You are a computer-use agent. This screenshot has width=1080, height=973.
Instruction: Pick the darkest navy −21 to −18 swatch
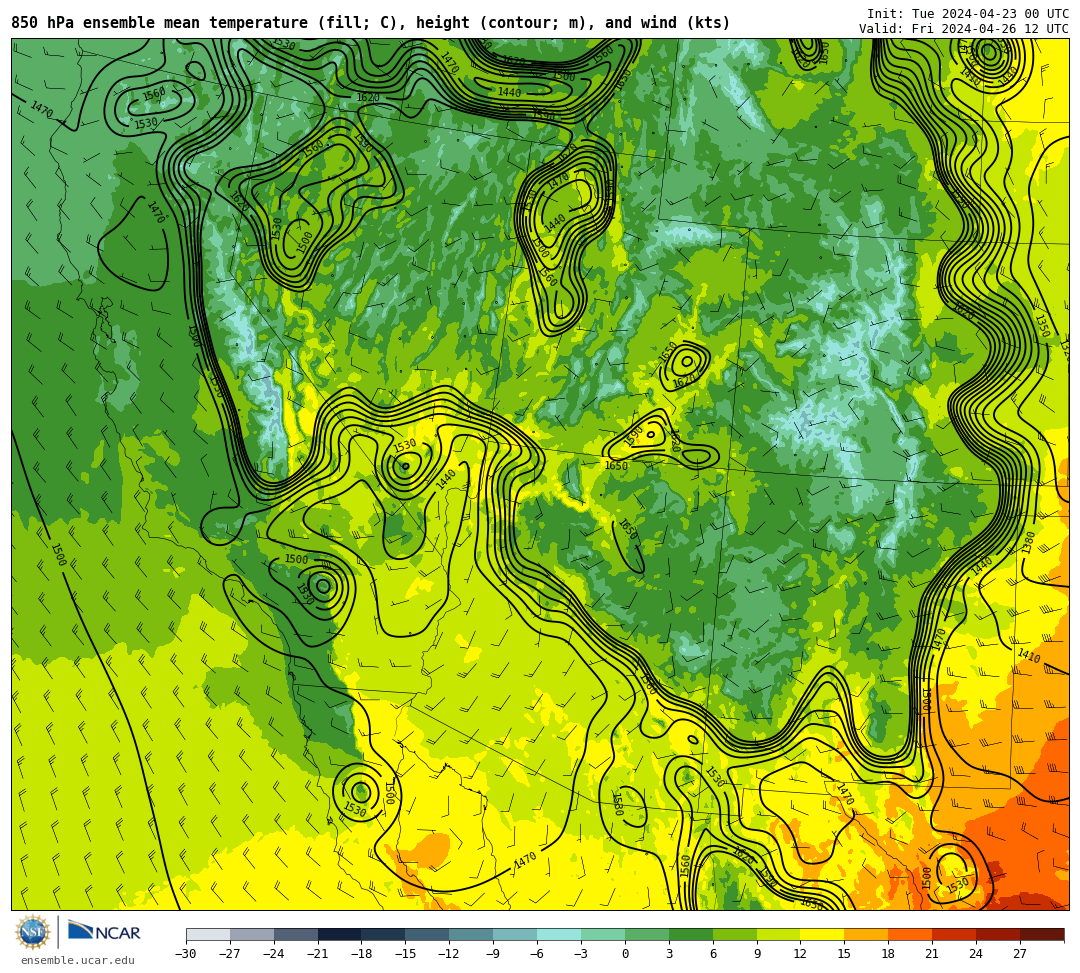340,934
